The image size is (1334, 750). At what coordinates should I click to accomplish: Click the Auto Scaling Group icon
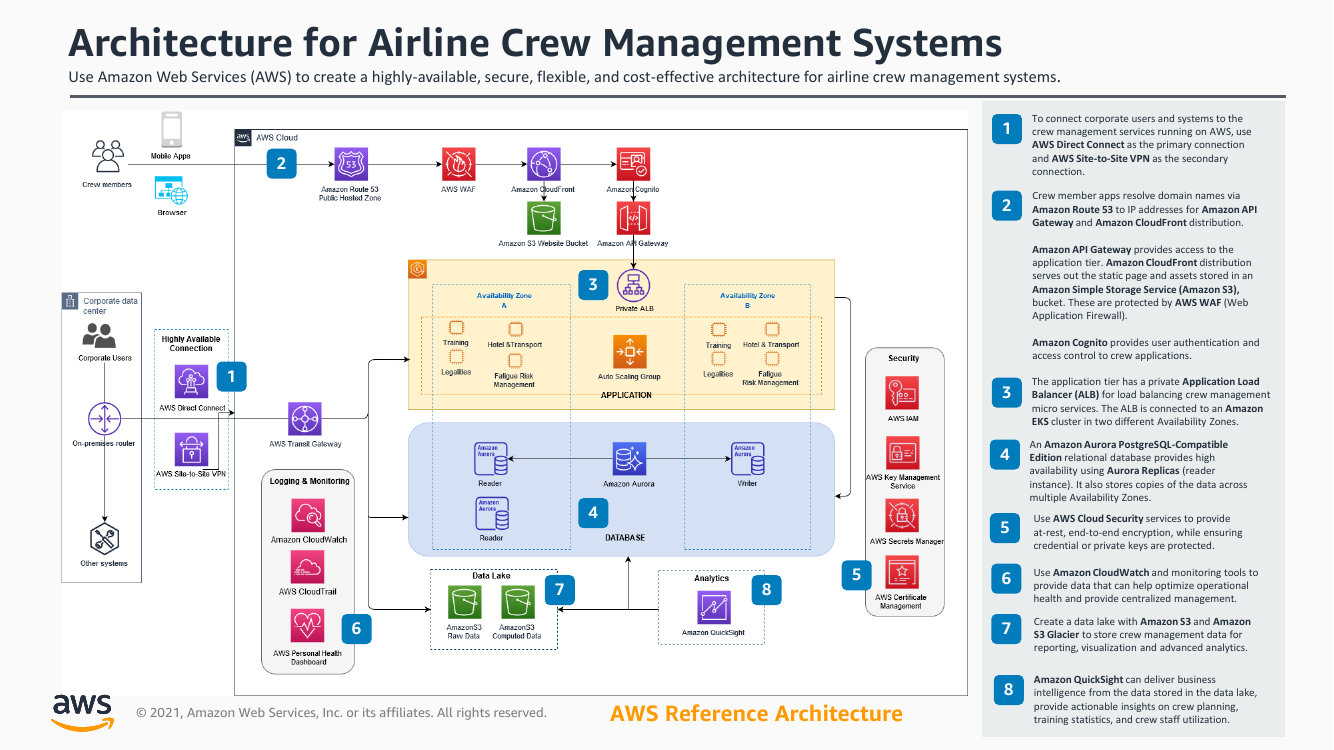[x=630, y=352]
